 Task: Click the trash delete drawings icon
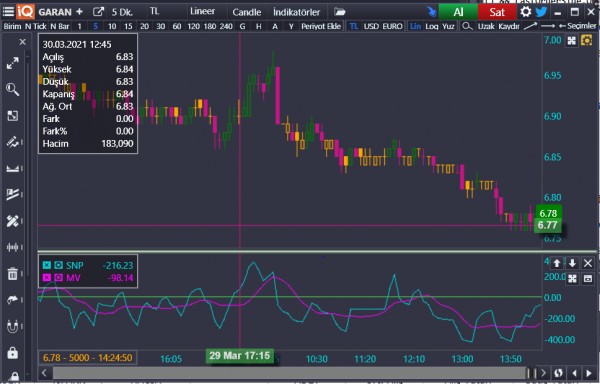pos(12,273)
